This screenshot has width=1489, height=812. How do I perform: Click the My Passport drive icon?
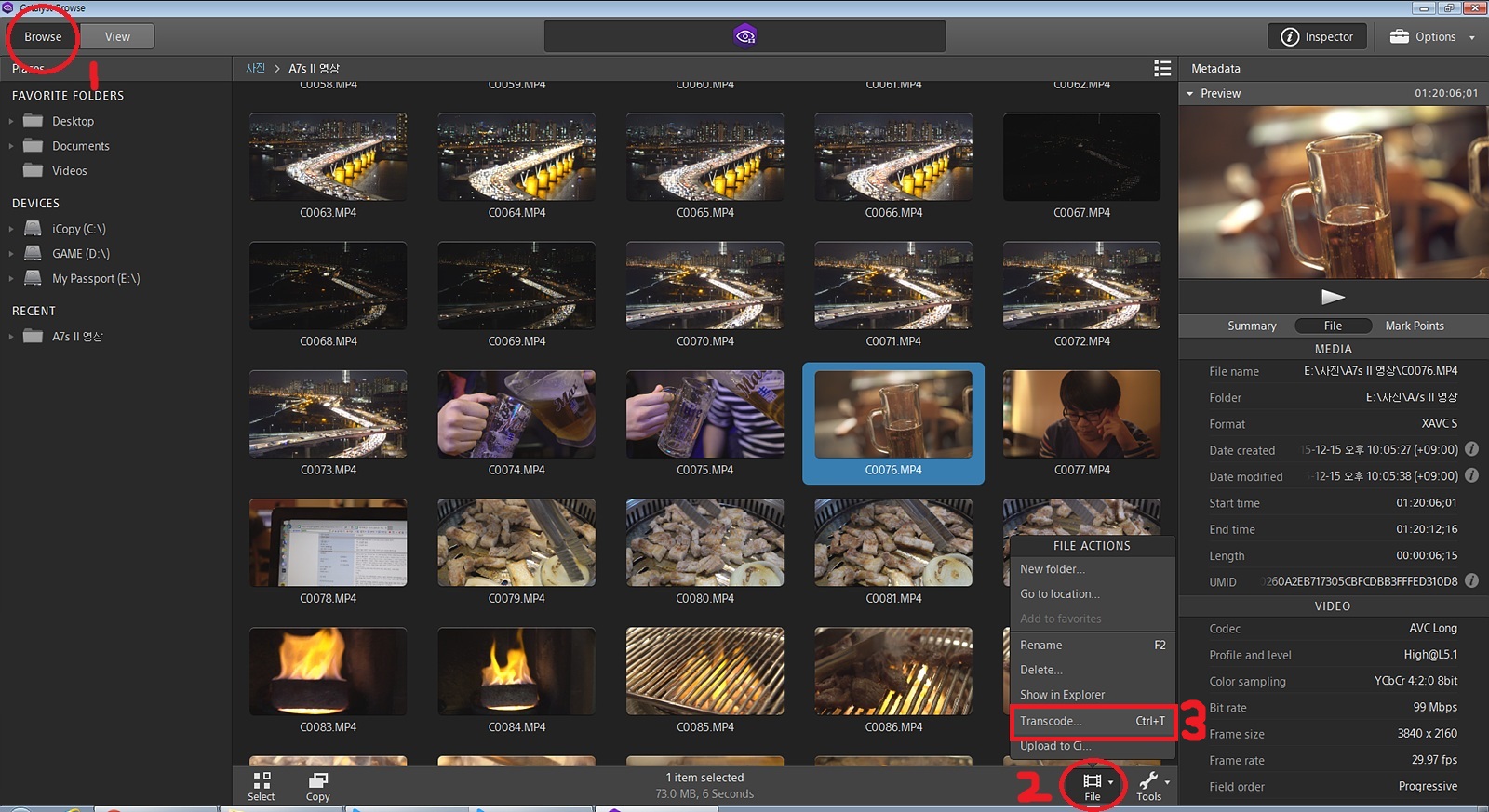click(34, 277)
